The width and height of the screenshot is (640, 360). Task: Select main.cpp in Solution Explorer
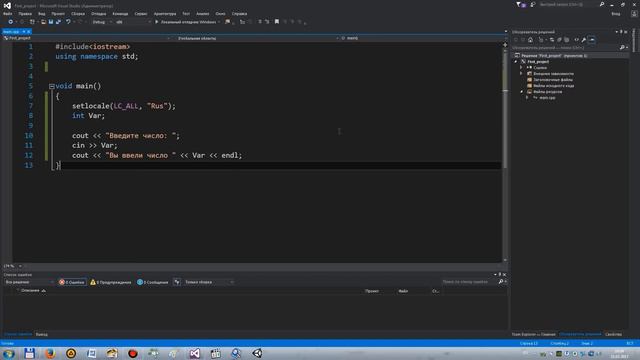(x=547, y=98)
